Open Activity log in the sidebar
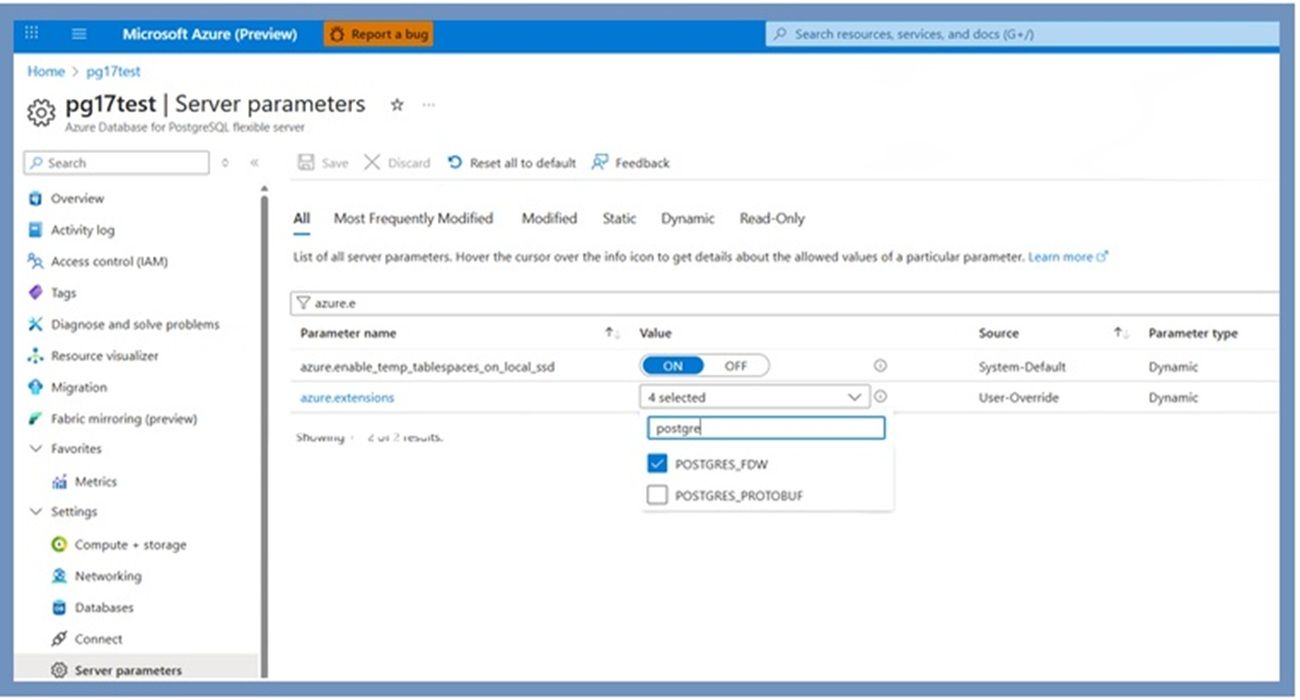This screenshot has height=700, width=1300. coord(83,230)
